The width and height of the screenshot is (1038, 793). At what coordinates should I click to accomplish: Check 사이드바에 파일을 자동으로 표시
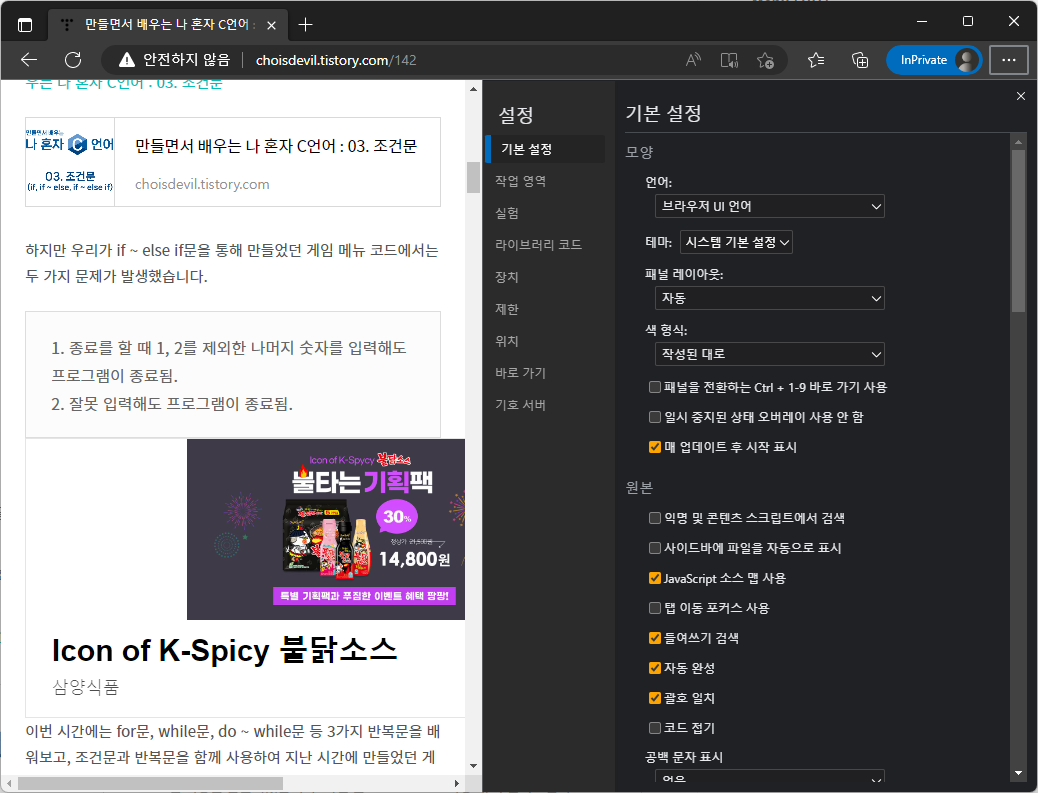(x=655, y=547)
